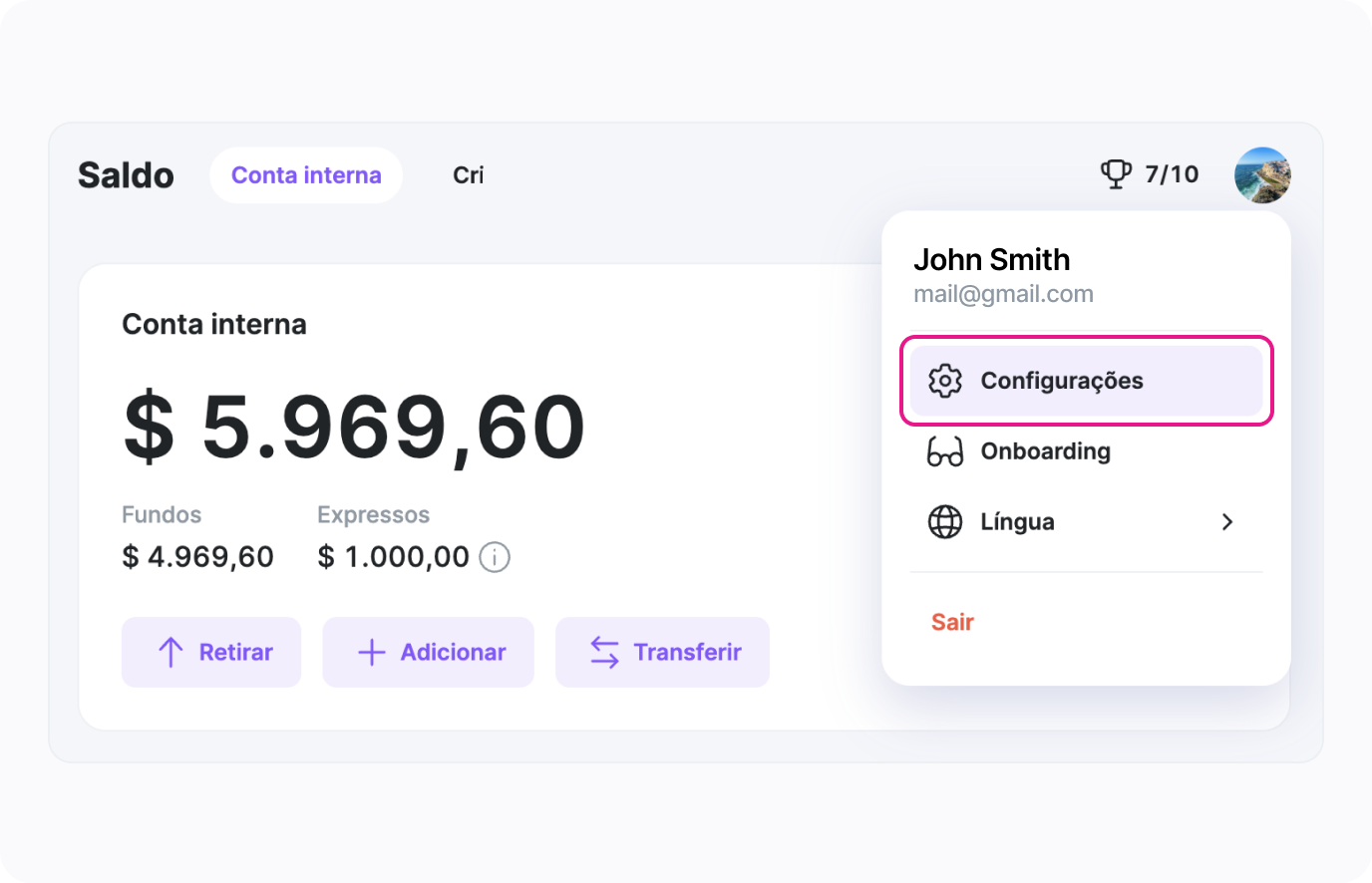1372x883 pixels.
Task: Expand the Língua submenu chevron
Action: tap(1227, 522)
